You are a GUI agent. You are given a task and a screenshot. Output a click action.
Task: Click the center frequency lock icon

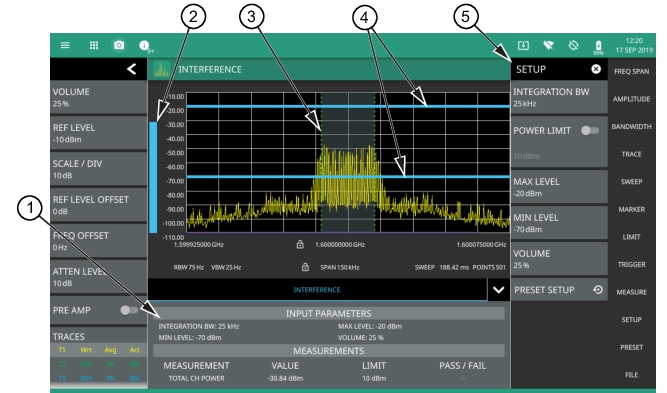tap(300, 245)
